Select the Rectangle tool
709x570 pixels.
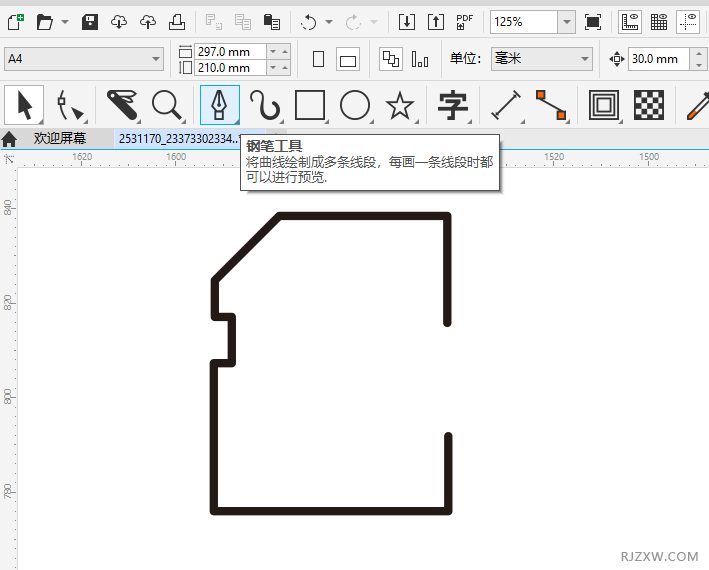tap(310, 104)
